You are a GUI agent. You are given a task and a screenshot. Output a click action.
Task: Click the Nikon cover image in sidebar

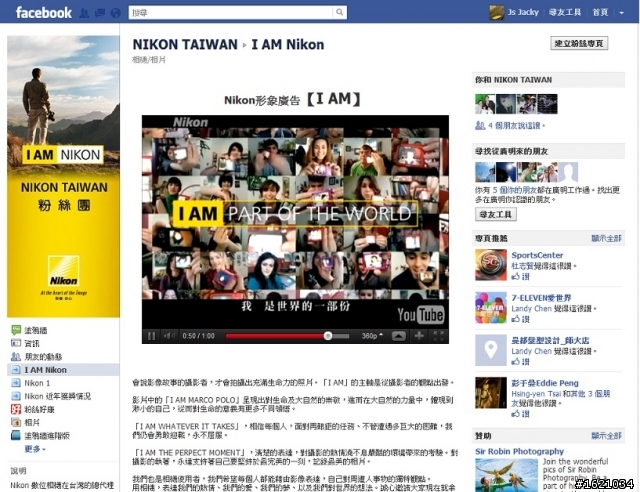click(x=63, y=176)
